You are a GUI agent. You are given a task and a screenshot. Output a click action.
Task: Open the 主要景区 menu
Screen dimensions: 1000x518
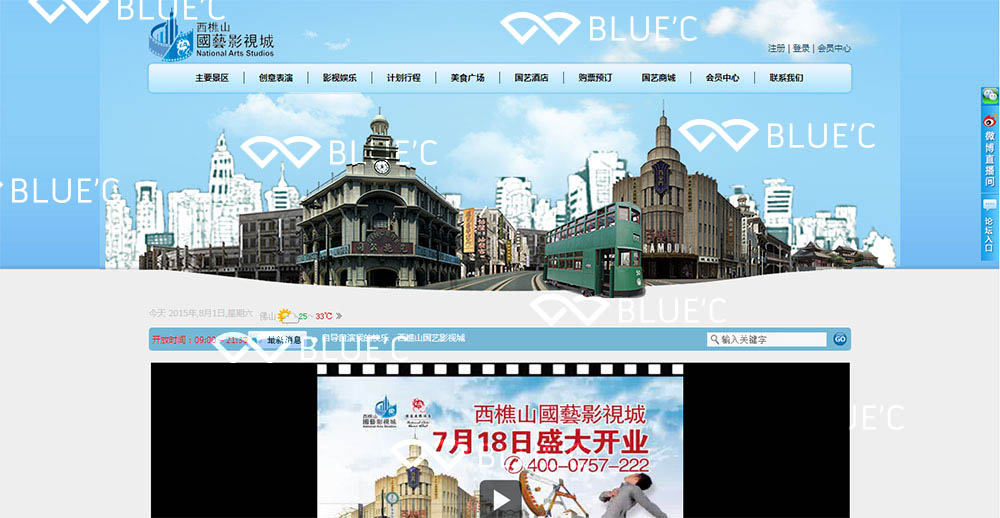(x=212, y=78)
